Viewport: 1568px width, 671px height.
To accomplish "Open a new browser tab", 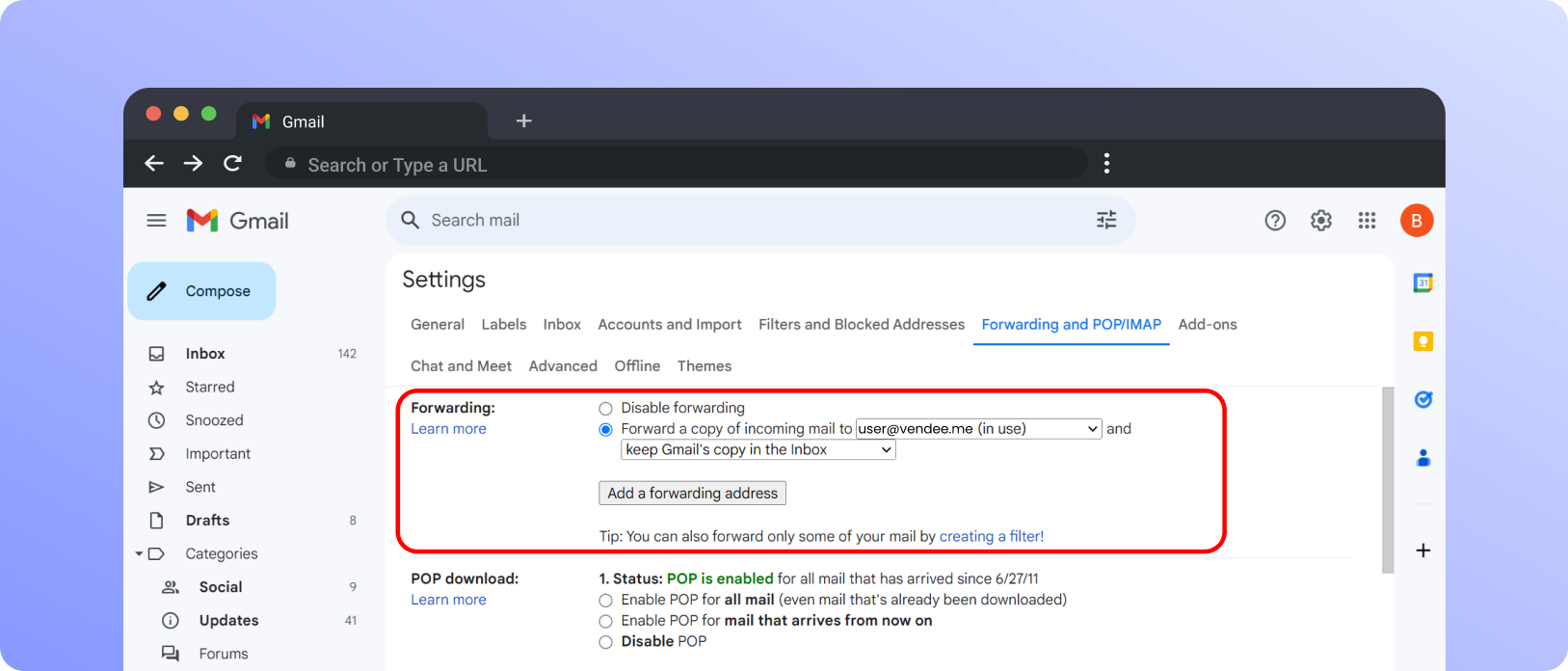I will (x=524, y=121).
